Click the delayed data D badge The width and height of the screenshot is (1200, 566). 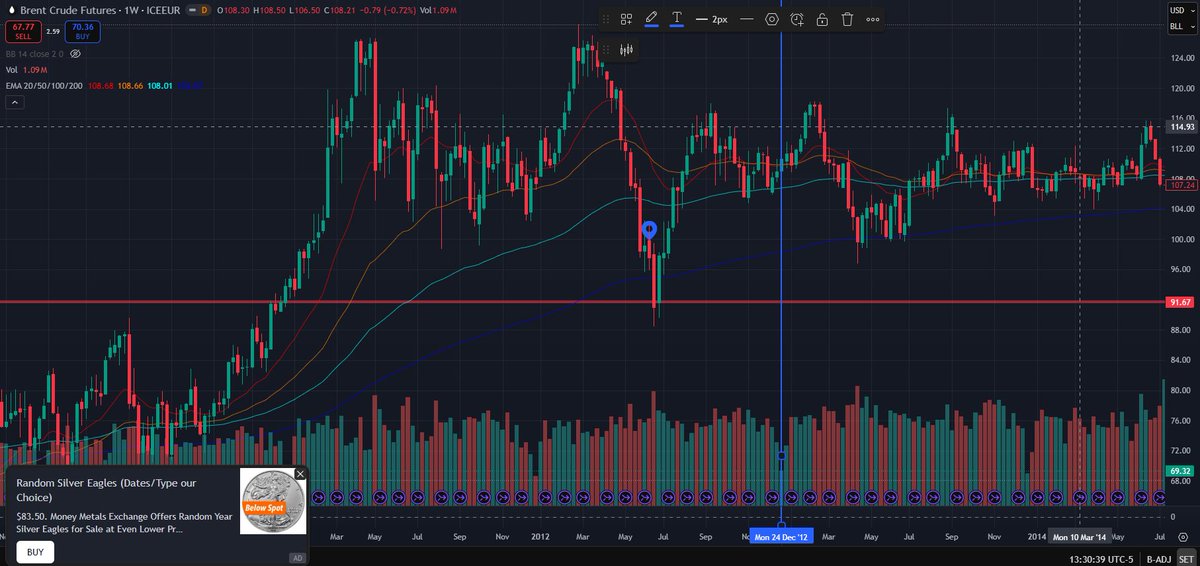[x=204, y=8]
